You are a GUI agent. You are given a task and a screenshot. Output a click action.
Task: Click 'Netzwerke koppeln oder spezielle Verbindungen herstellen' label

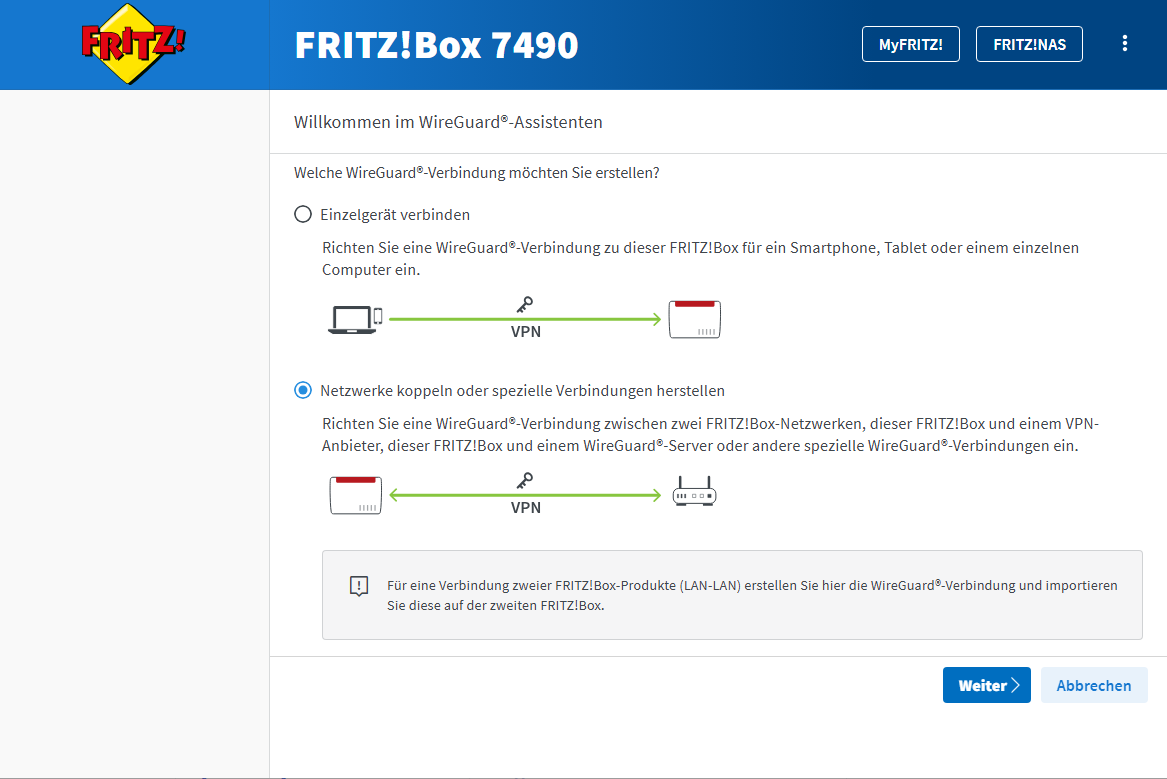point(522,390)
